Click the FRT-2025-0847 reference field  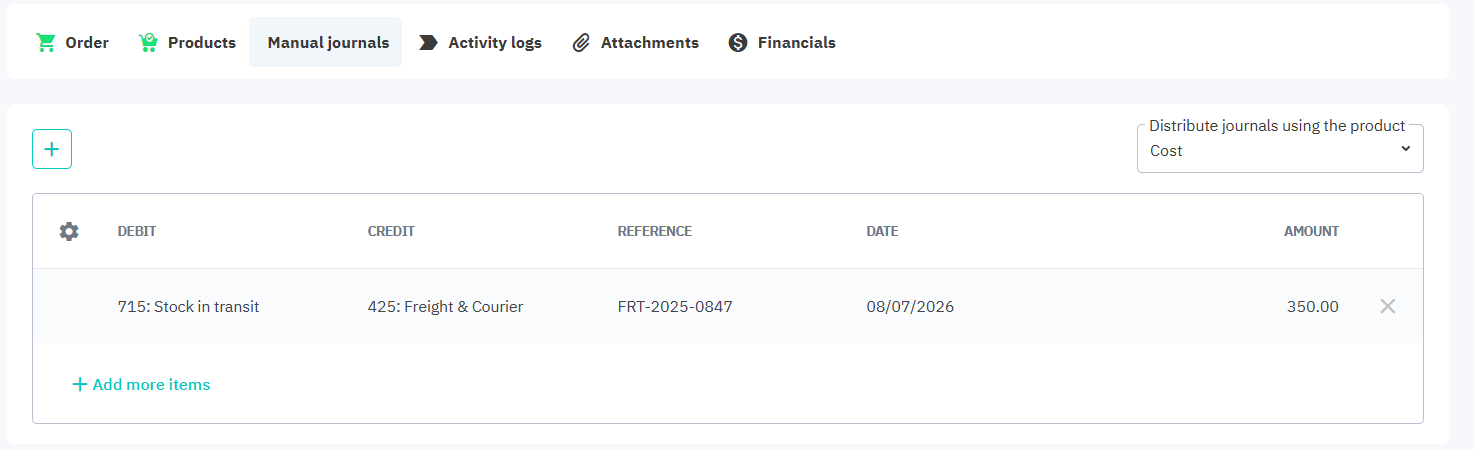pos(675,307)
